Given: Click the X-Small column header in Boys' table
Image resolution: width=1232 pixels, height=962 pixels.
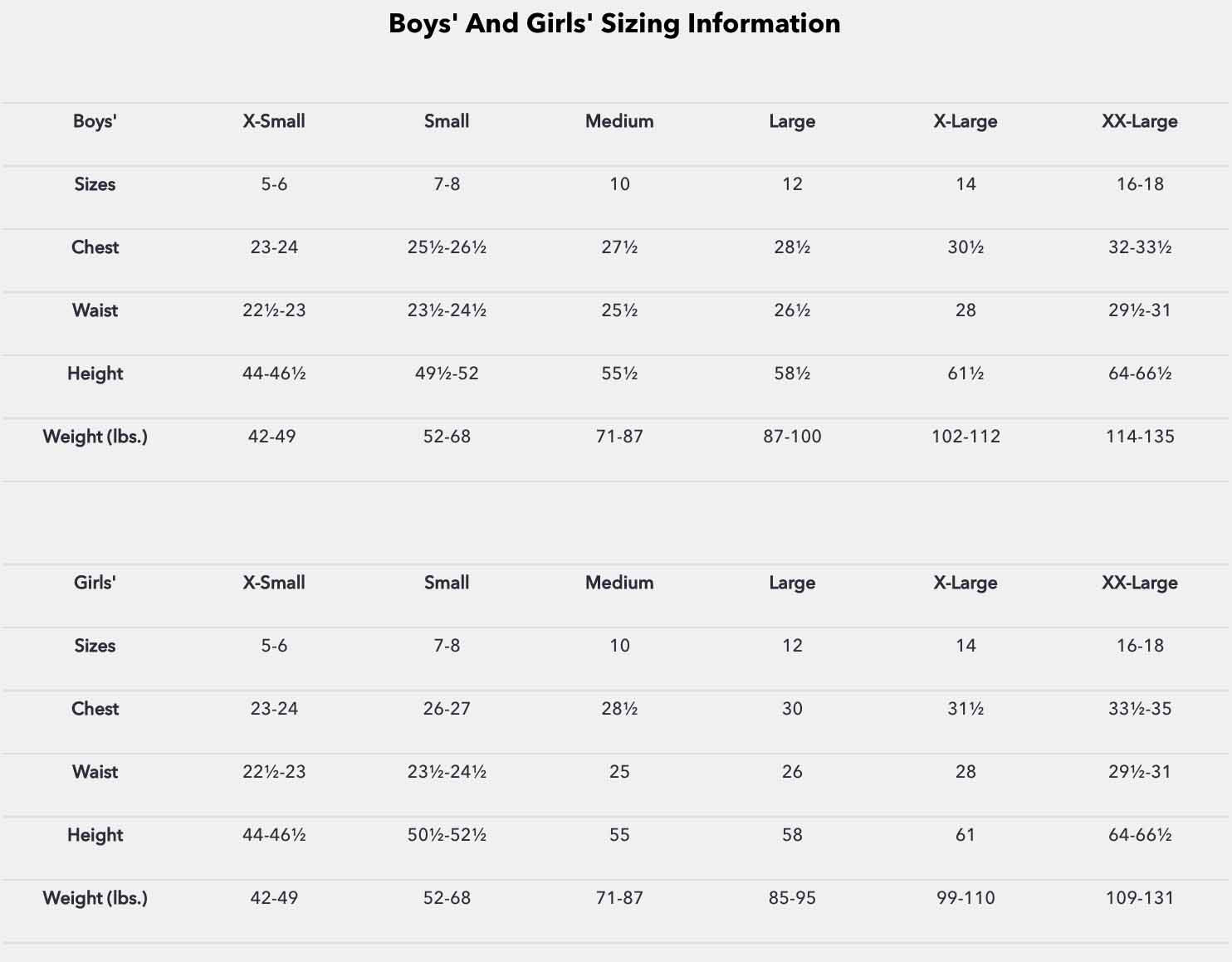Looking at the screenshot, I should coord(274,121).
